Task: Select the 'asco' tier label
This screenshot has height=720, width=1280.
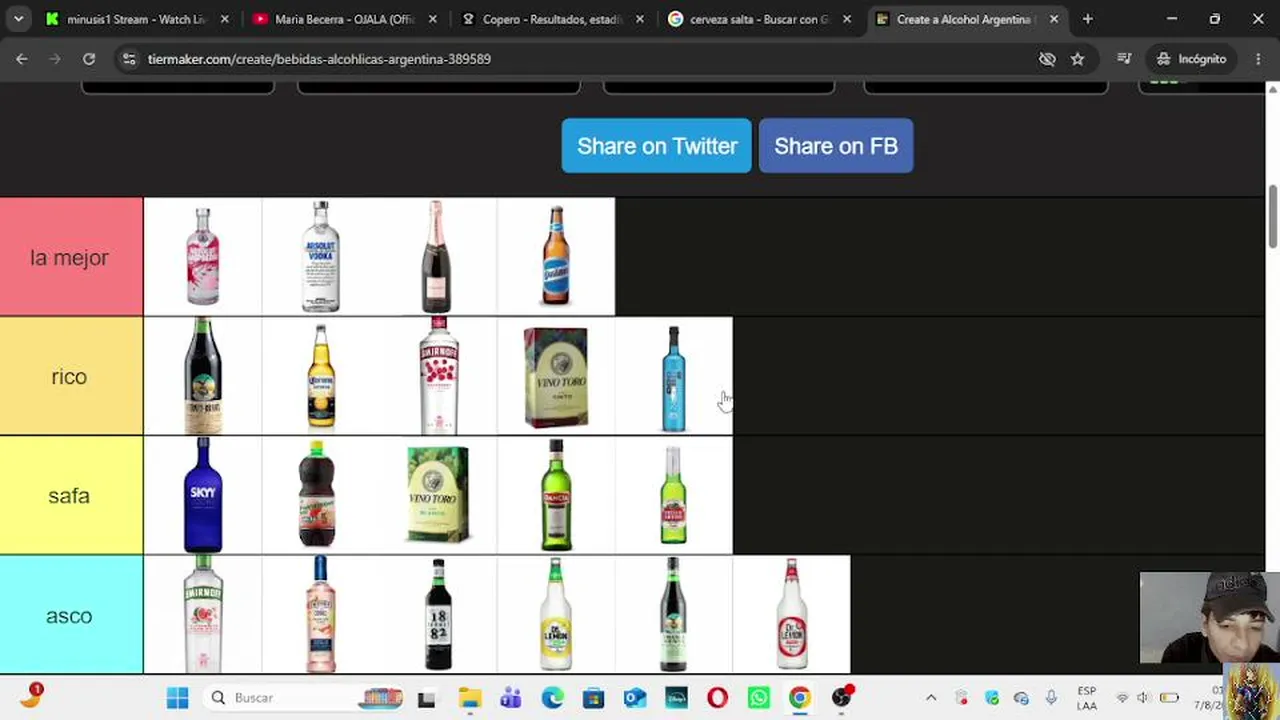Action: 69,616
